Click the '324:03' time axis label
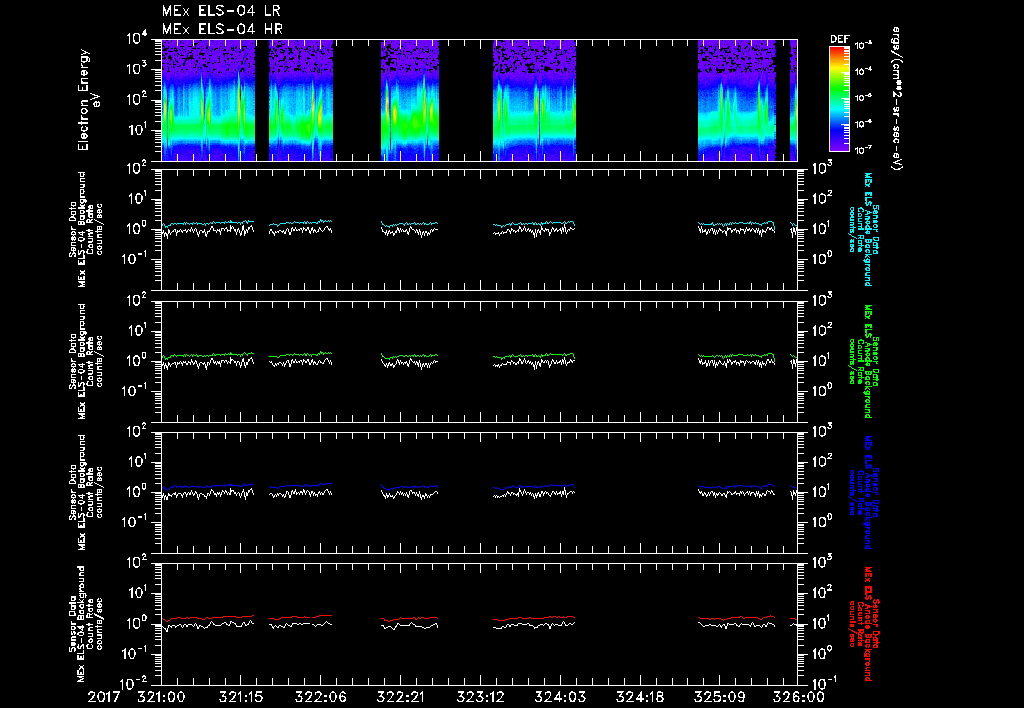This screenshot has width=1024, height=708. 560,697
